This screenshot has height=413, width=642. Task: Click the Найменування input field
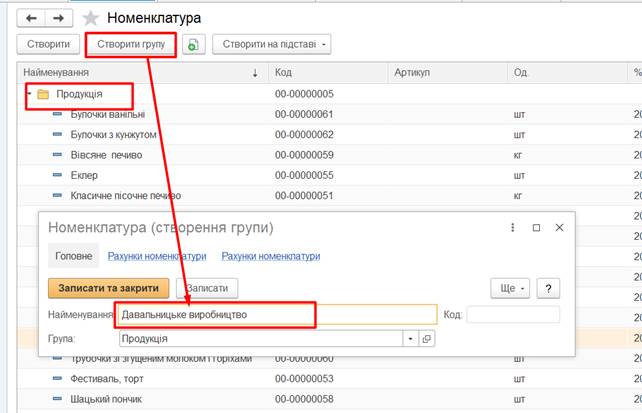[x=276, y=314]
